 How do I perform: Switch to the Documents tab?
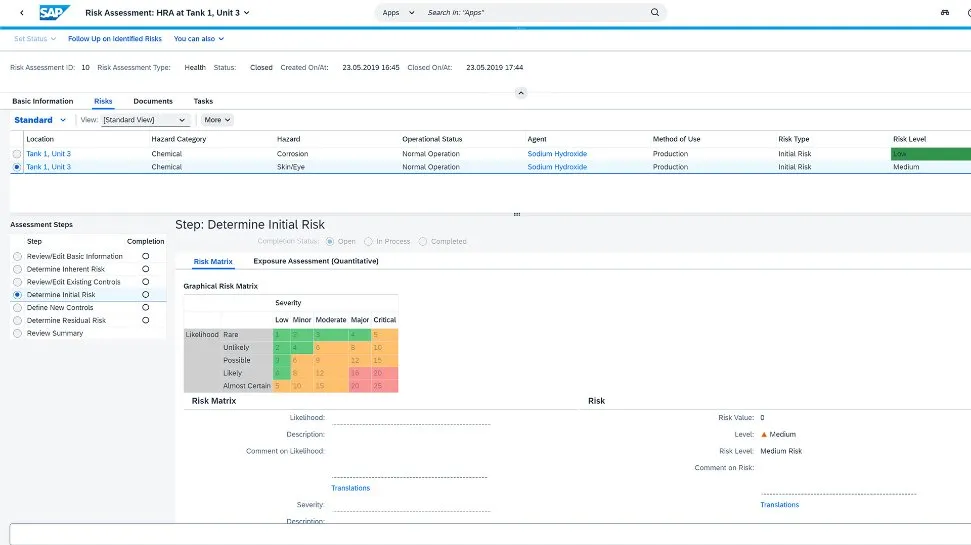click(x=153, y=101)
